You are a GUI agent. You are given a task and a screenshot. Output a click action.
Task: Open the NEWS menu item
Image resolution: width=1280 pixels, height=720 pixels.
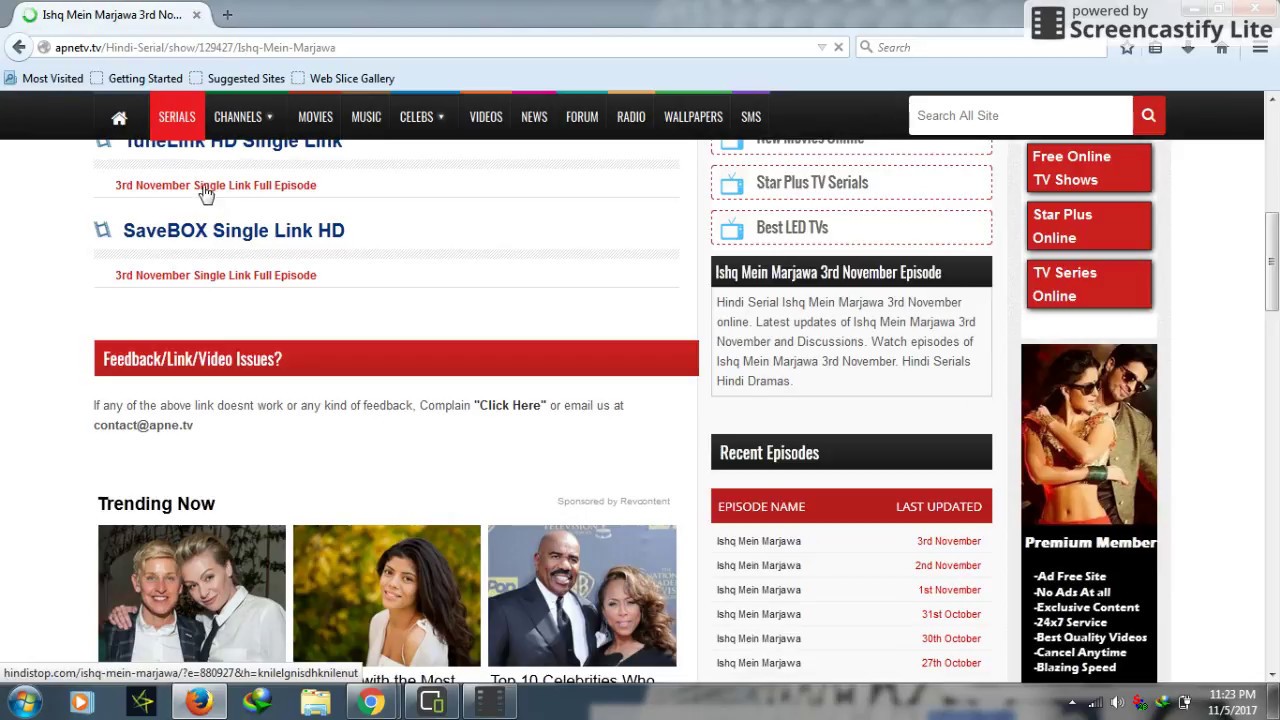[534, 117]
